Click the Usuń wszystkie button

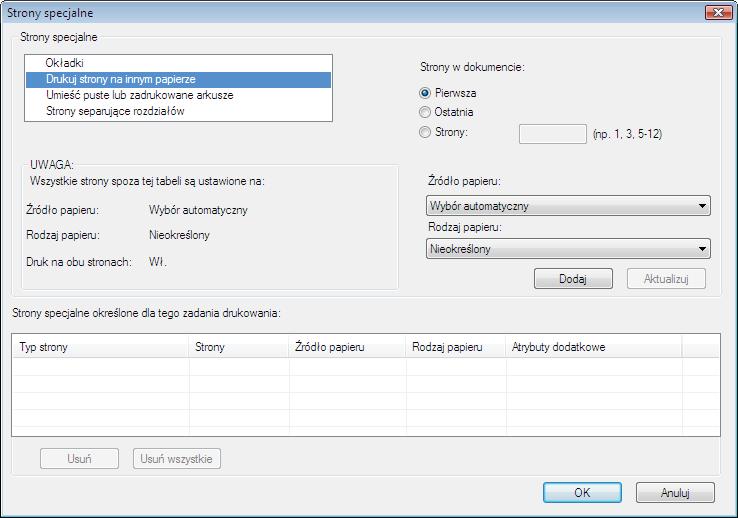pyautogui.click(x=176, y=459)
